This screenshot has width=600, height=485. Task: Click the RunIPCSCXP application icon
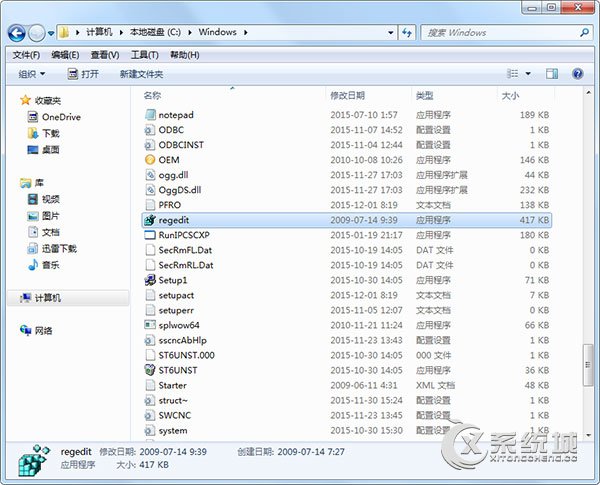coord(150,235)
